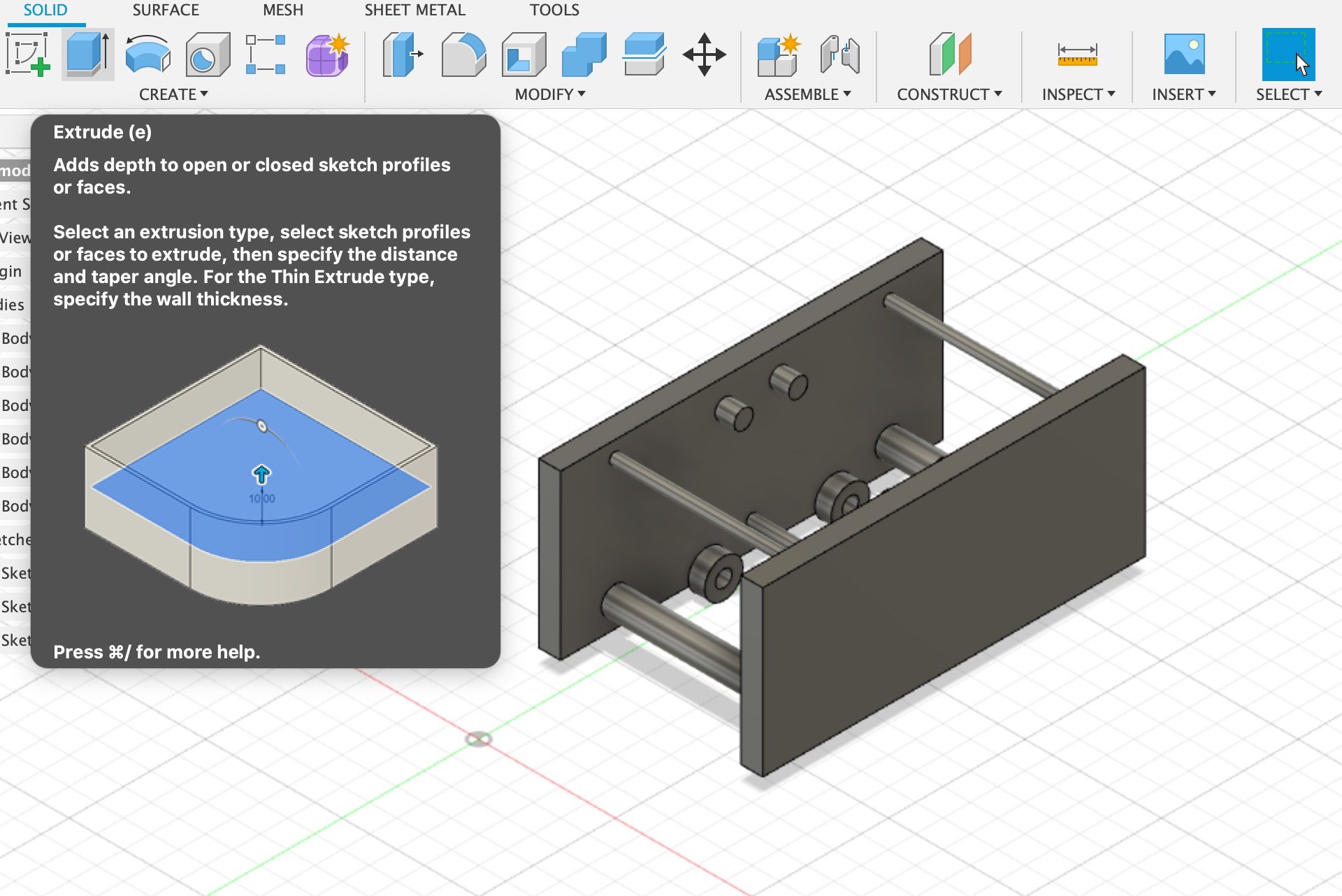Click the Hole tool icon
Screen dimensions: 1342x896
click(208, 54)
